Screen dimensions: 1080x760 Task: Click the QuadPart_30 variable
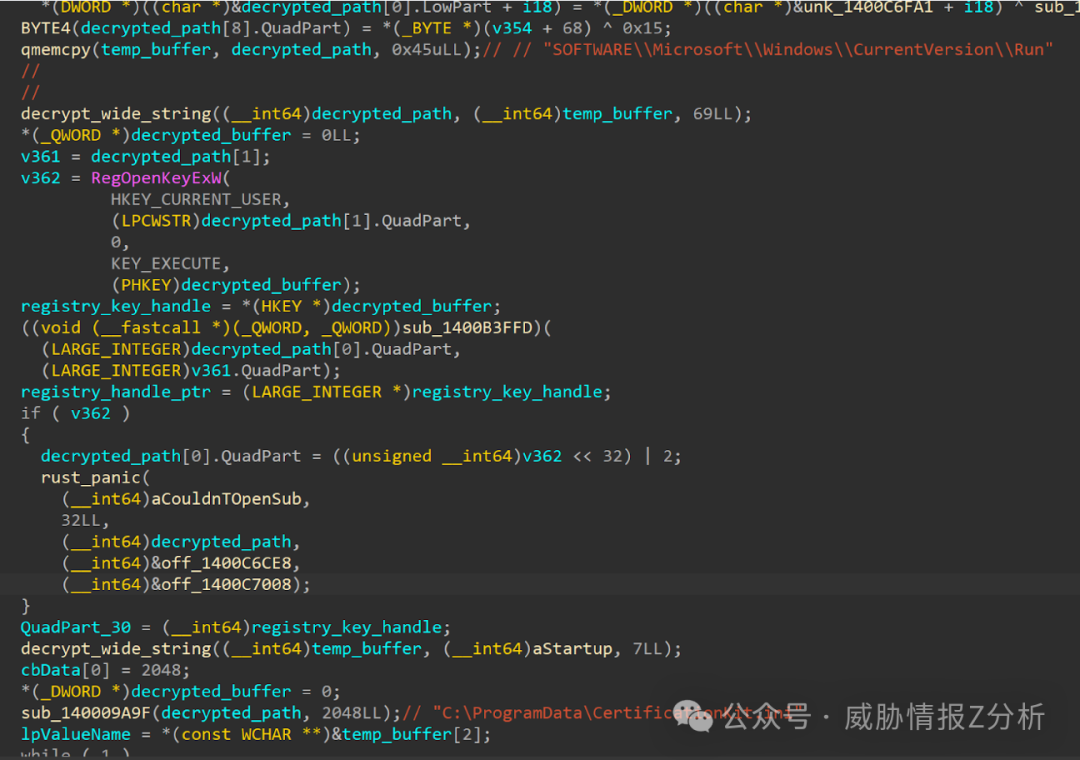coord(76,627)
